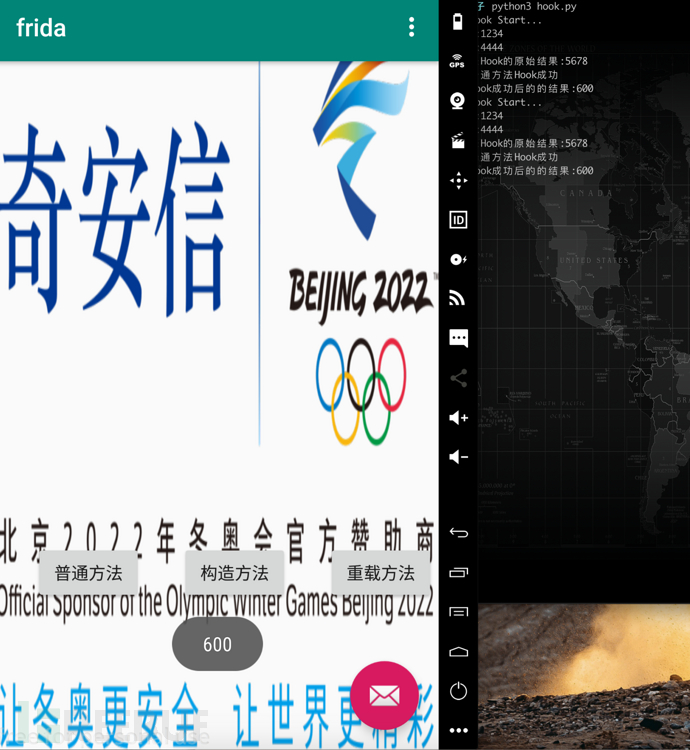Click the first 'Hook的原始结果:5678' terminal line
The image size is (690, 750).
[534, 61]
